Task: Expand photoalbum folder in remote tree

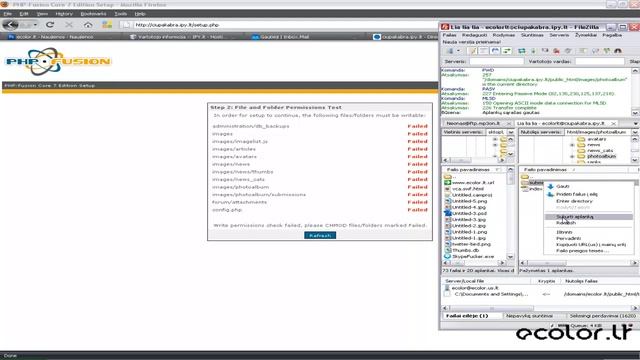Action: (572, 156)
